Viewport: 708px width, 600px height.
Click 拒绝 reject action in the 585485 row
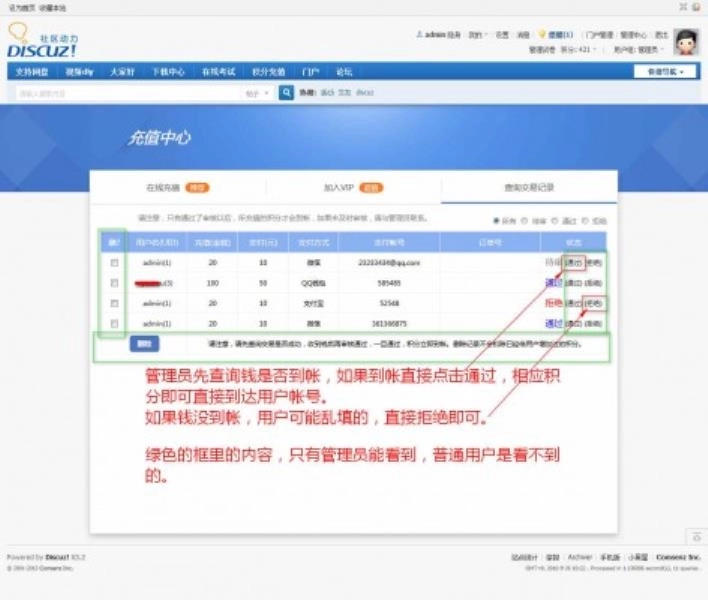pyautogui.click(x=593, y=283)
